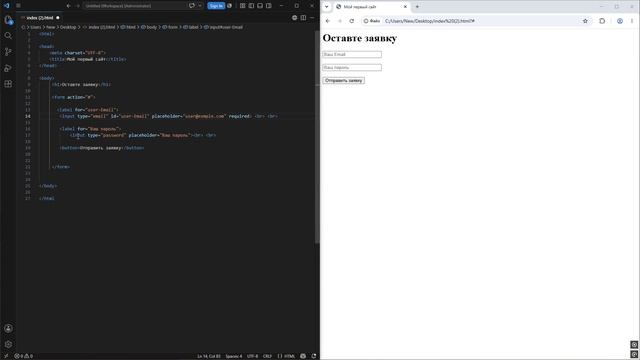This screenshot has height=360, width=640.
Task: Open the VS Code hamburger application menu
Action: click(x=18, y=6)
